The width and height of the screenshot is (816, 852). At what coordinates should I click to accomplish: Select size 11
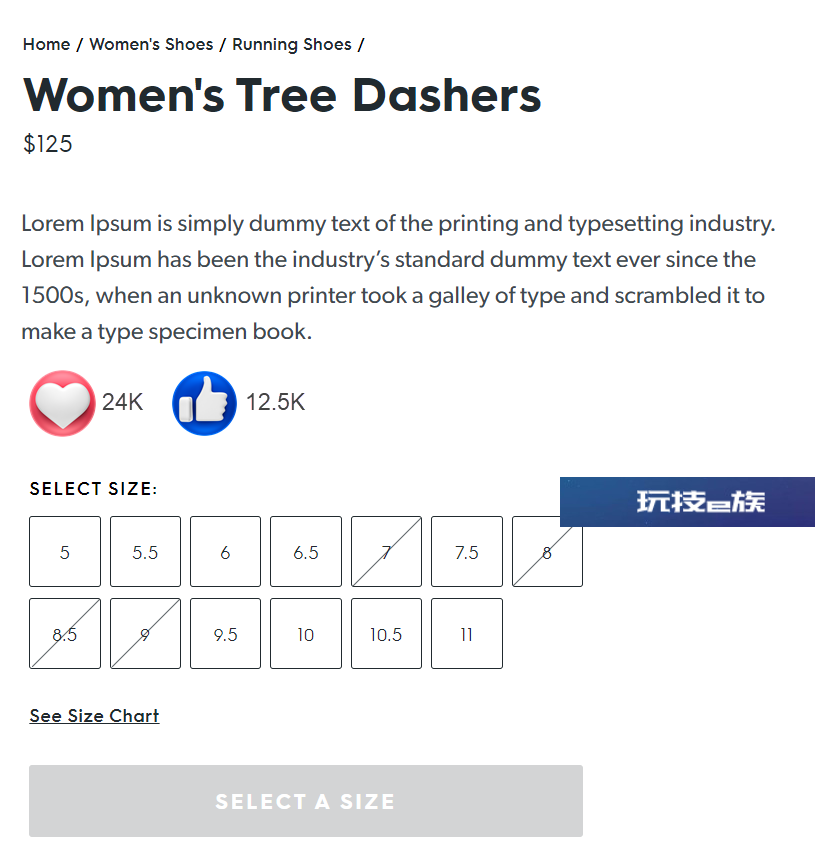click(x=467, y=634)
